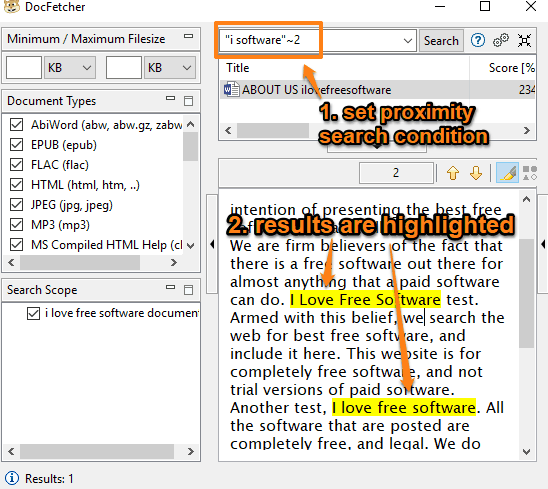Click the 'Results: 1' status text

49,478
